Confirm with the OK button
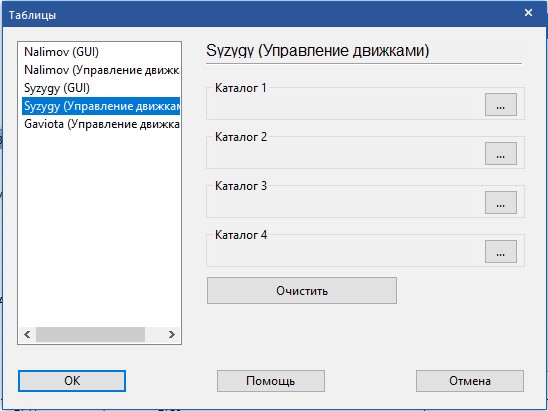 click(x=72, y=381)
